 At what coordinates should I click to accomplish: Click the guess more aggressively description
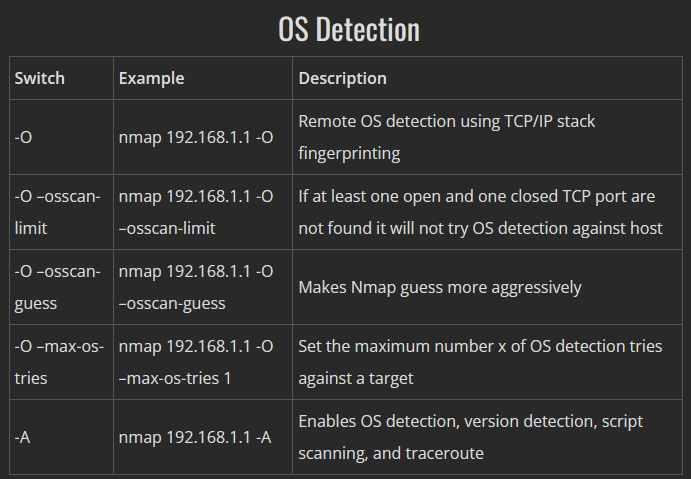point(440,287)
